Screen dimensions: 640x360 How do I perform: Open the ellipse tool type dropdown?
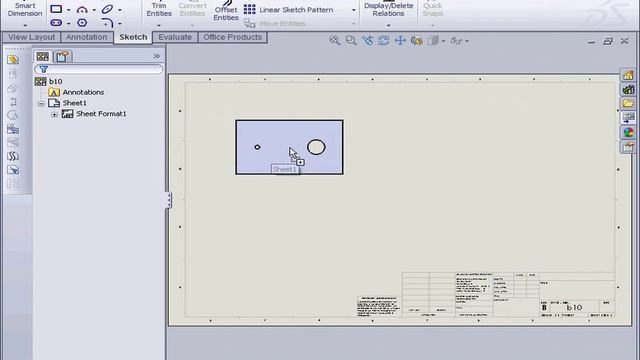pyautogui.click(x=120, y=10)
